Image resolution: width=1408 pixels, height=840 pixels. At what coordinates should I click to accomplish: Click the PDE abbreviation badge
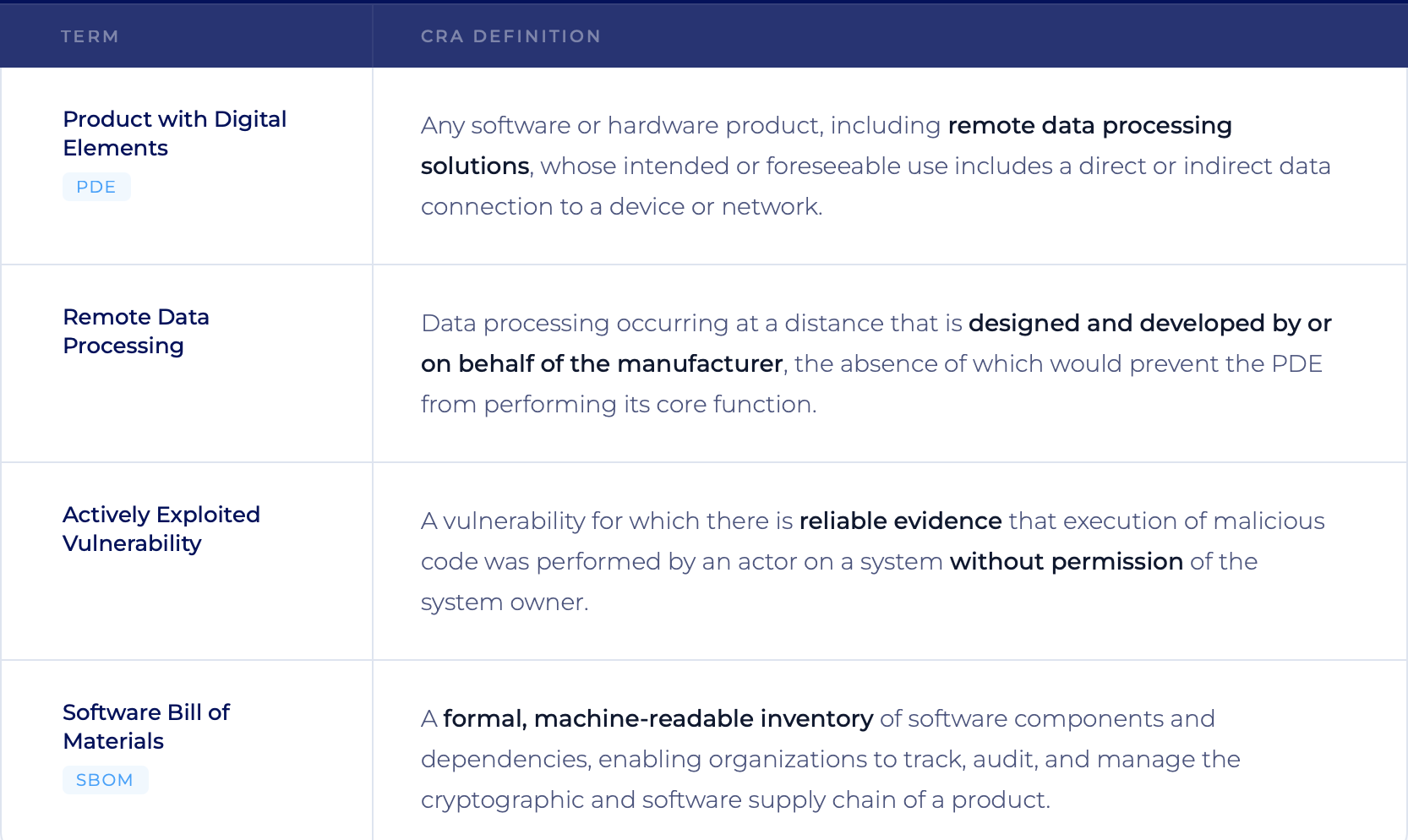(96, 187)
